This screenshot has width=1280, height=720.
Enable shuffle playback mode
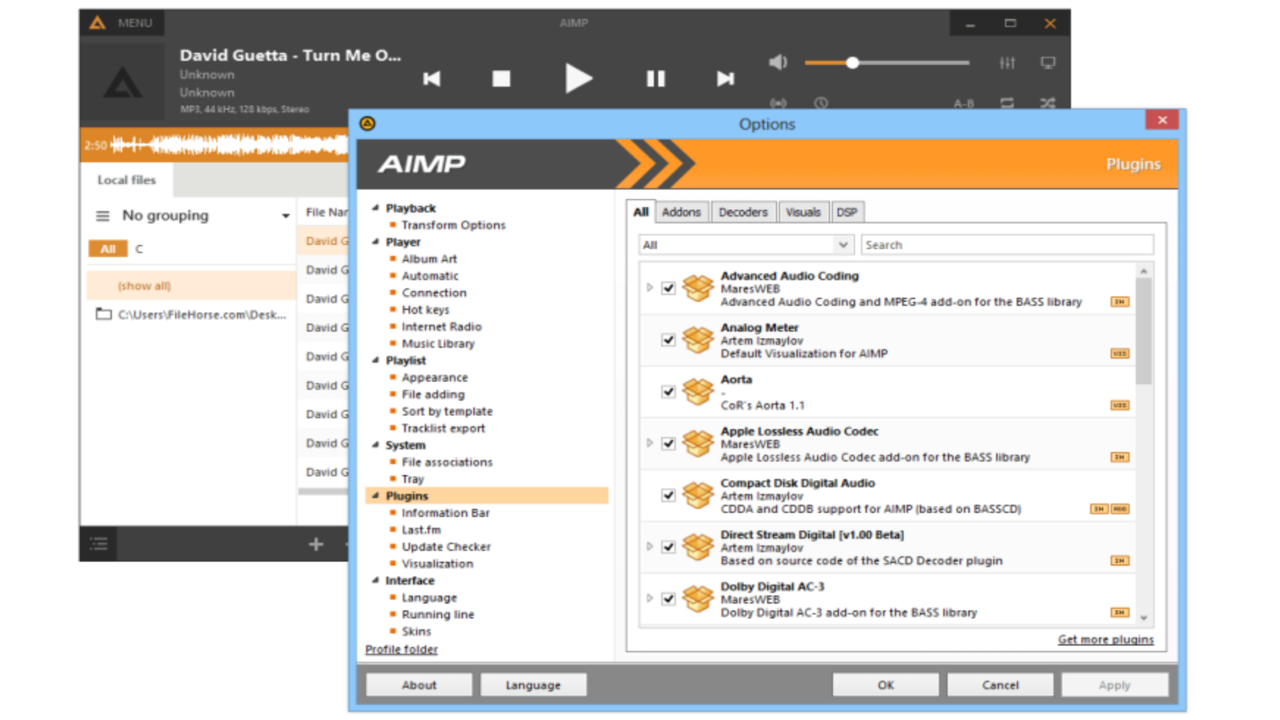click(1046, 103)
